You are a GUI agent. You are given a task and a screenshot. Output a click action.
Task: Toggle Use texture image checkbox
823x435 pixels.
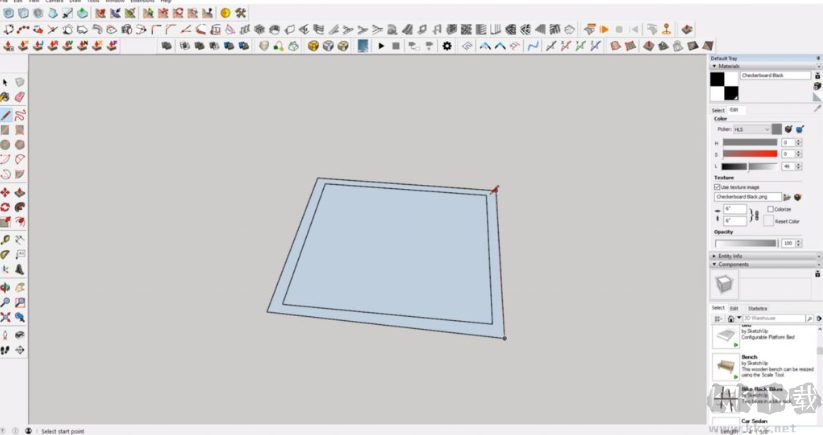pos(717,187)
